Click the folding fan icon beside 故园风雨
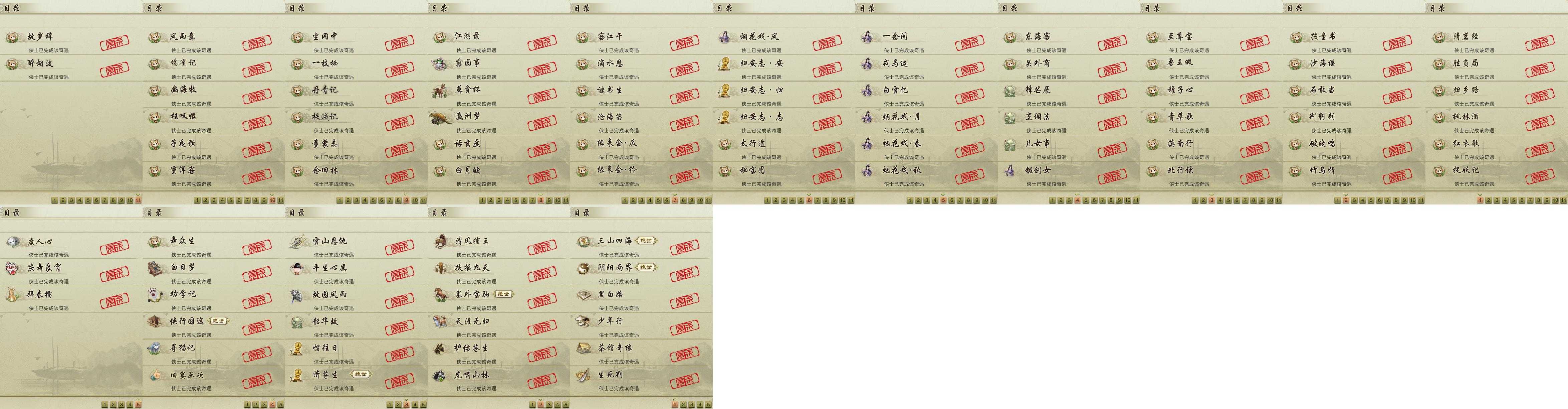 pyautogui.click(x=298, y=294)
